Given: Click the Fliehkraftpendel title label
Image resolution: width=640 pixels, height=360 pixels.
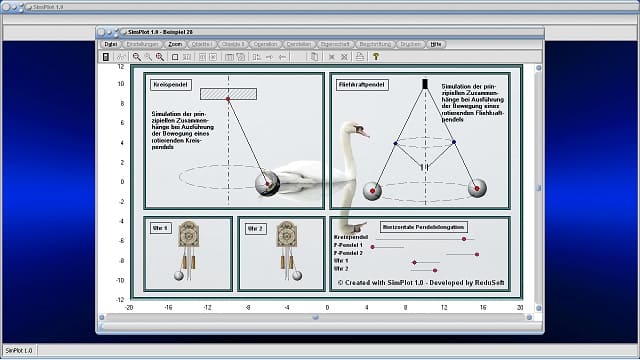Looking at the screenshot, I should pyautogui.click(x=362, y=85).
